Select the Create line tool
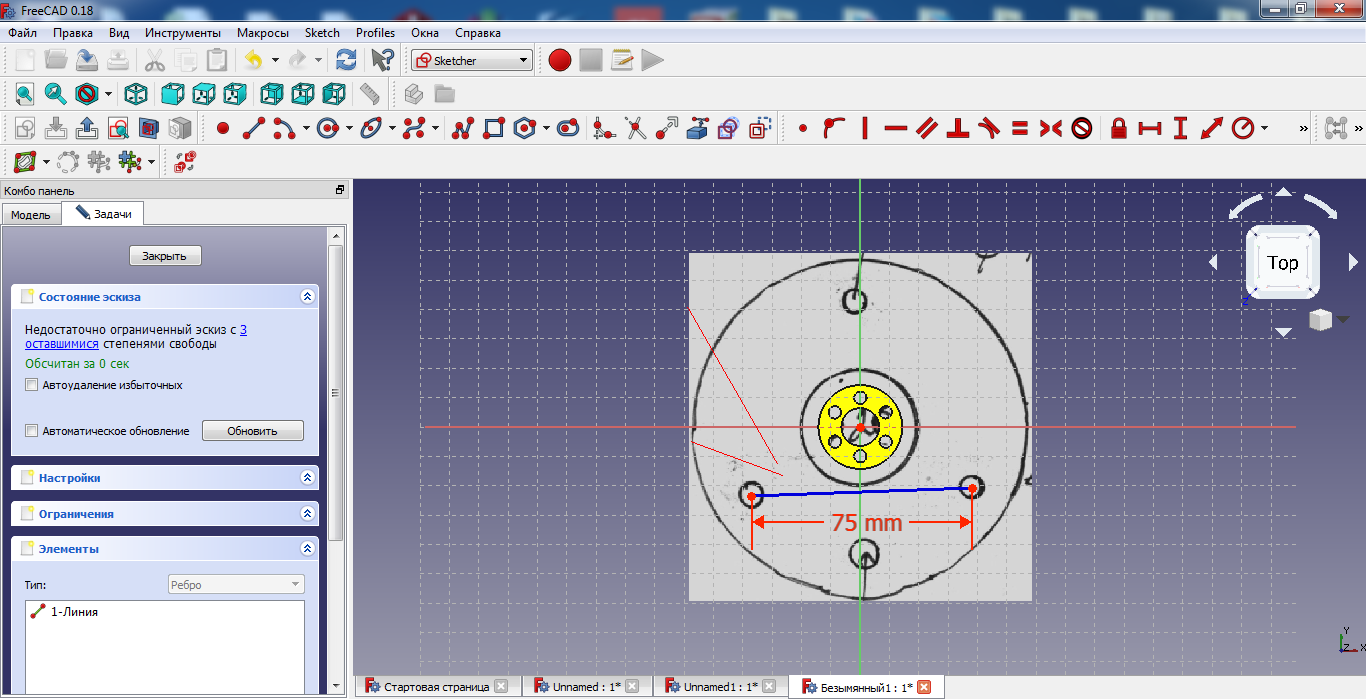Screen dimensions: 1366x699 [x=254, y=128]
